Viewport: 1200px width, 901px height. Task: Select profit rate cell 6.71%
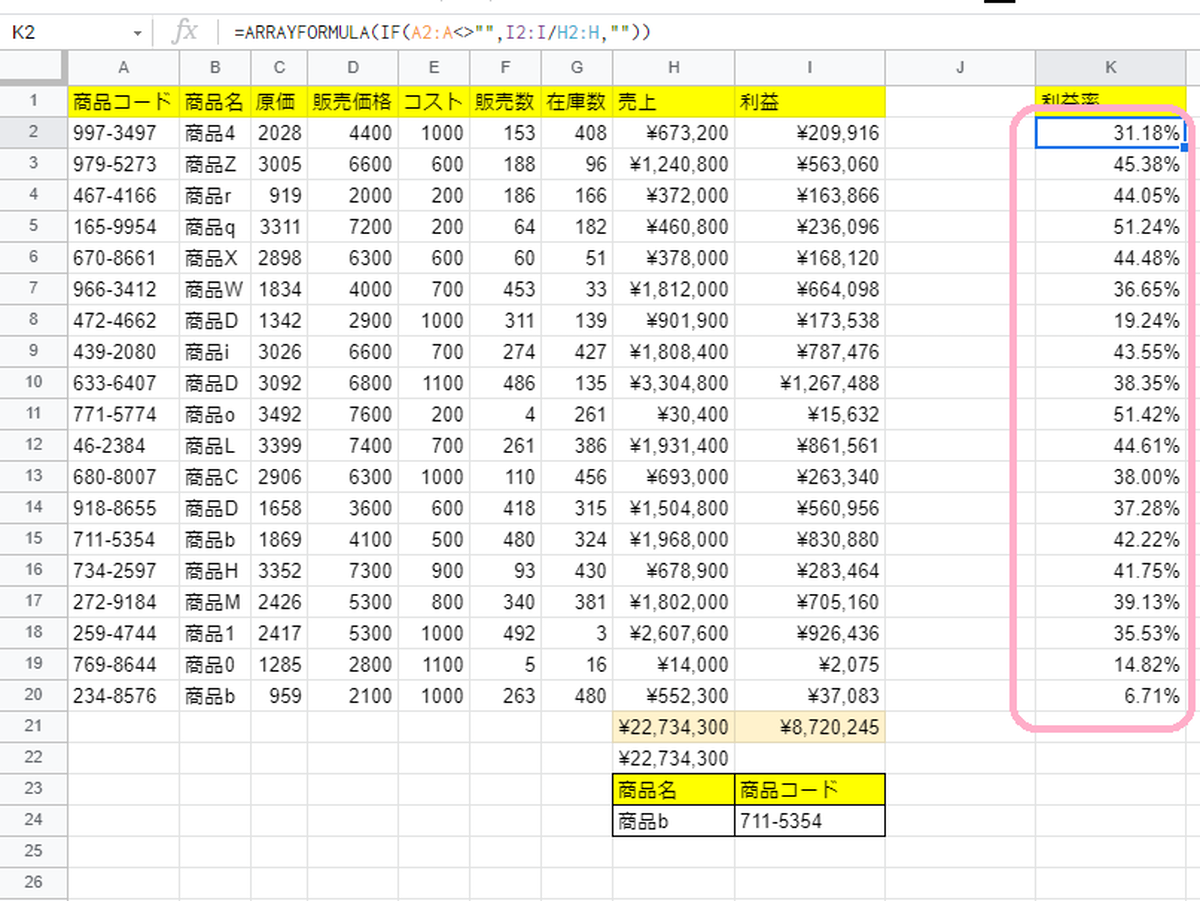[1111, 696]
